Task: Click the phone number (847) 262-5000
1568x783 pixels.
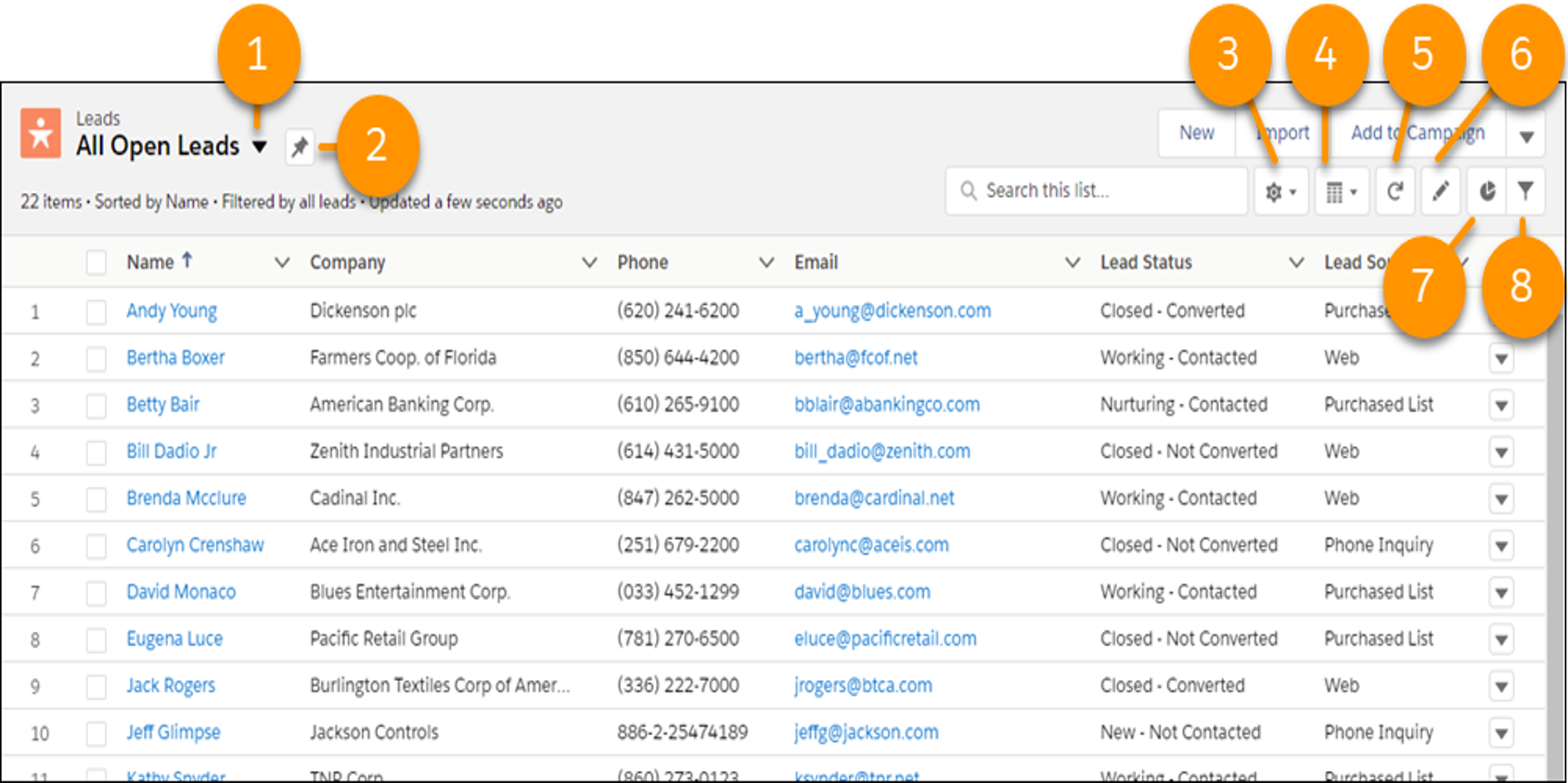Action: [x=678, y=498]
